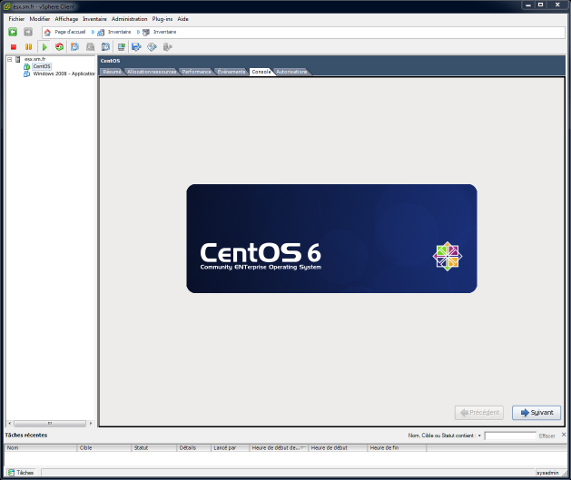Click the connect CD/DVD device icon
The height and width of the screenshot is (480, 571).
pyautogui.click(x=152, y=47)
